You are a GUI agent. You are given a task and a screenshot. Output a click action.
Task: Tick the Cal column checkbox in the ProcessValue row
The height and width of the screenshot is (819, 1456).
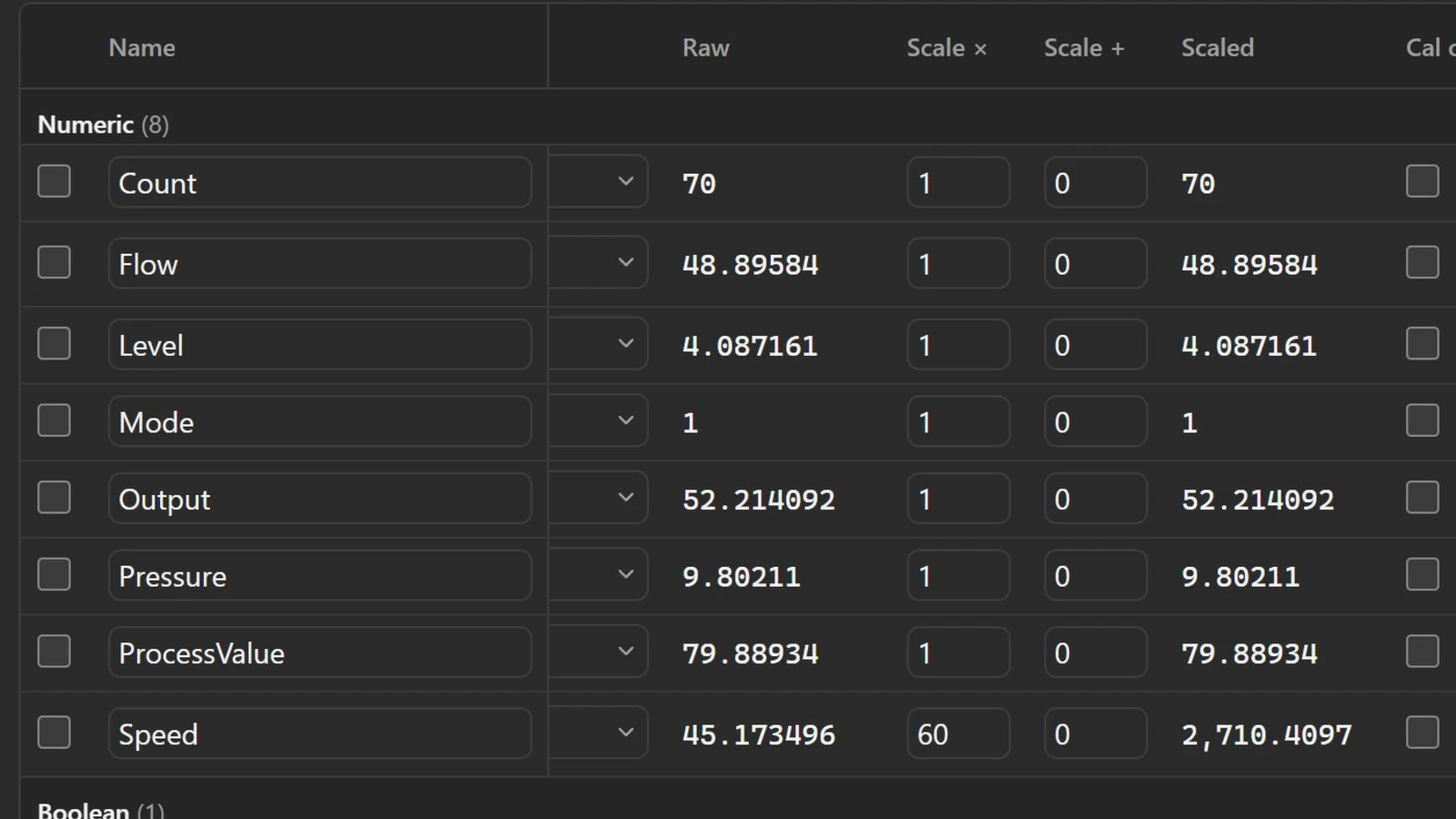pos(1422,651)
